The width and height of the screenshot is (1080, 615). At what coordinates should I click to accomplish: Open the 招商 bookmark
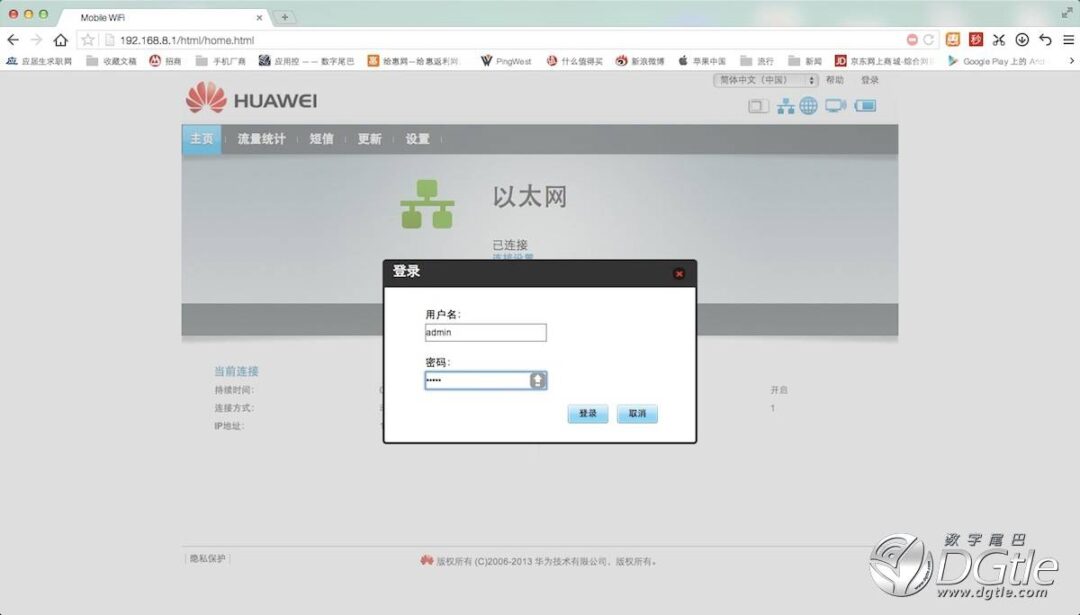pyautogui.click(x=165, y=61)
